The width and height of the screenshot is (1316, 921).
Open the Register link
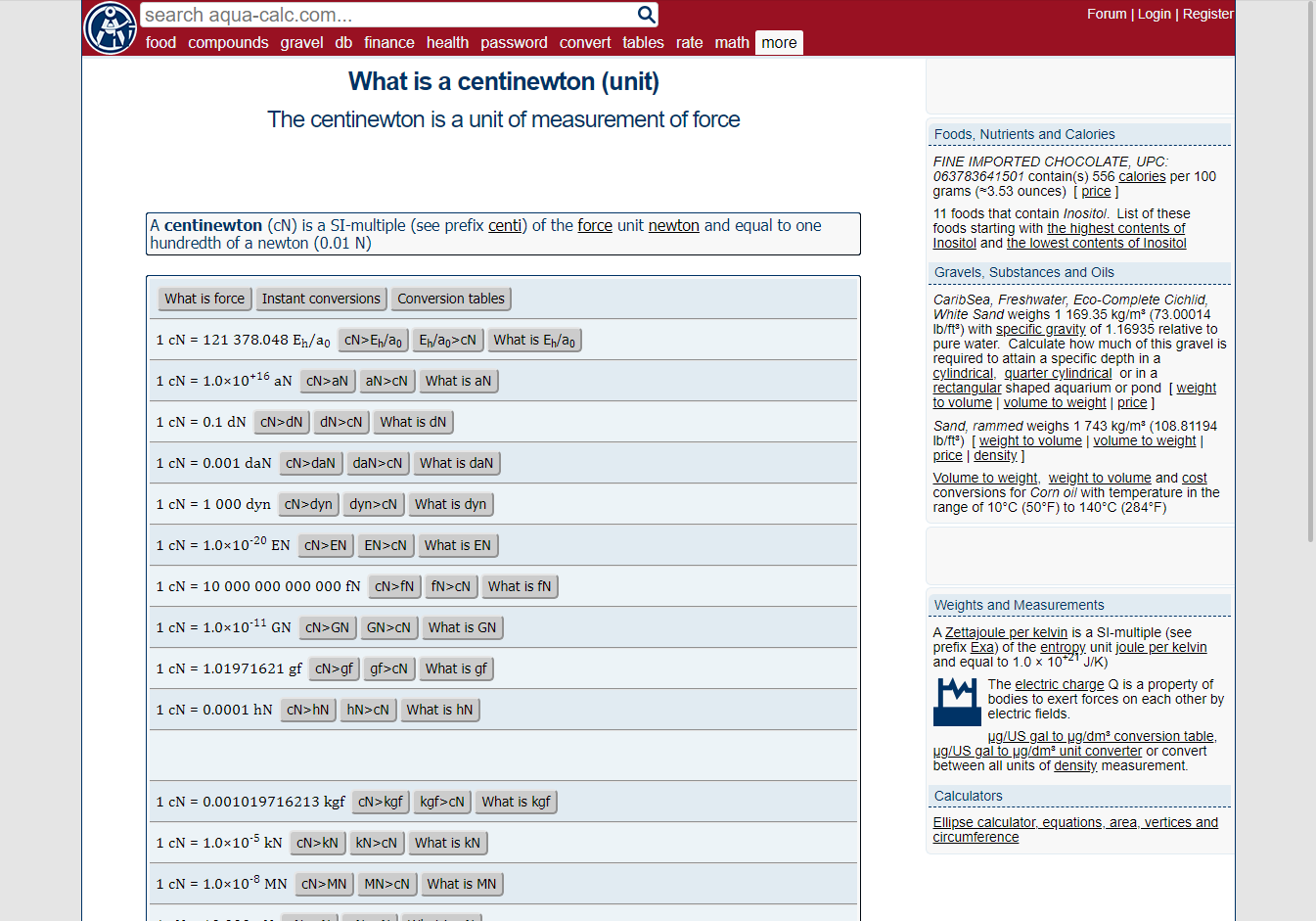click(1208, 14)
